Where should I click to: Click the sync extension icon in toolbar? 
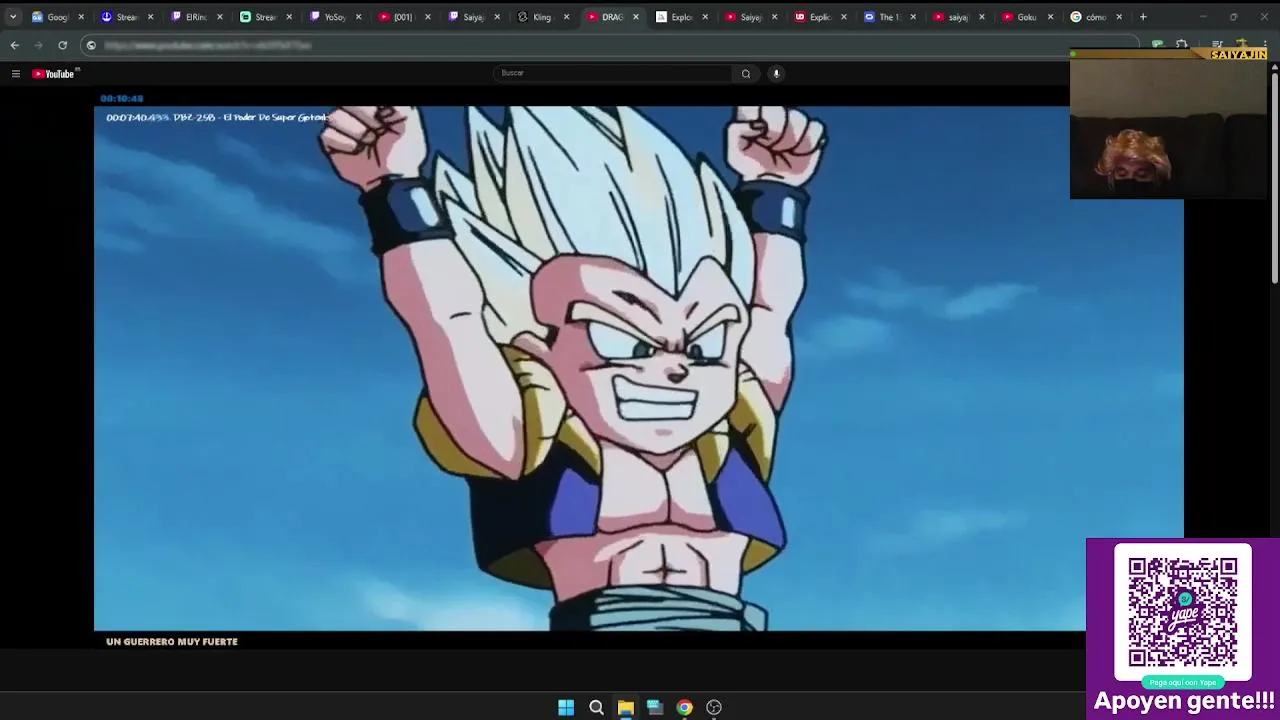1182,45
